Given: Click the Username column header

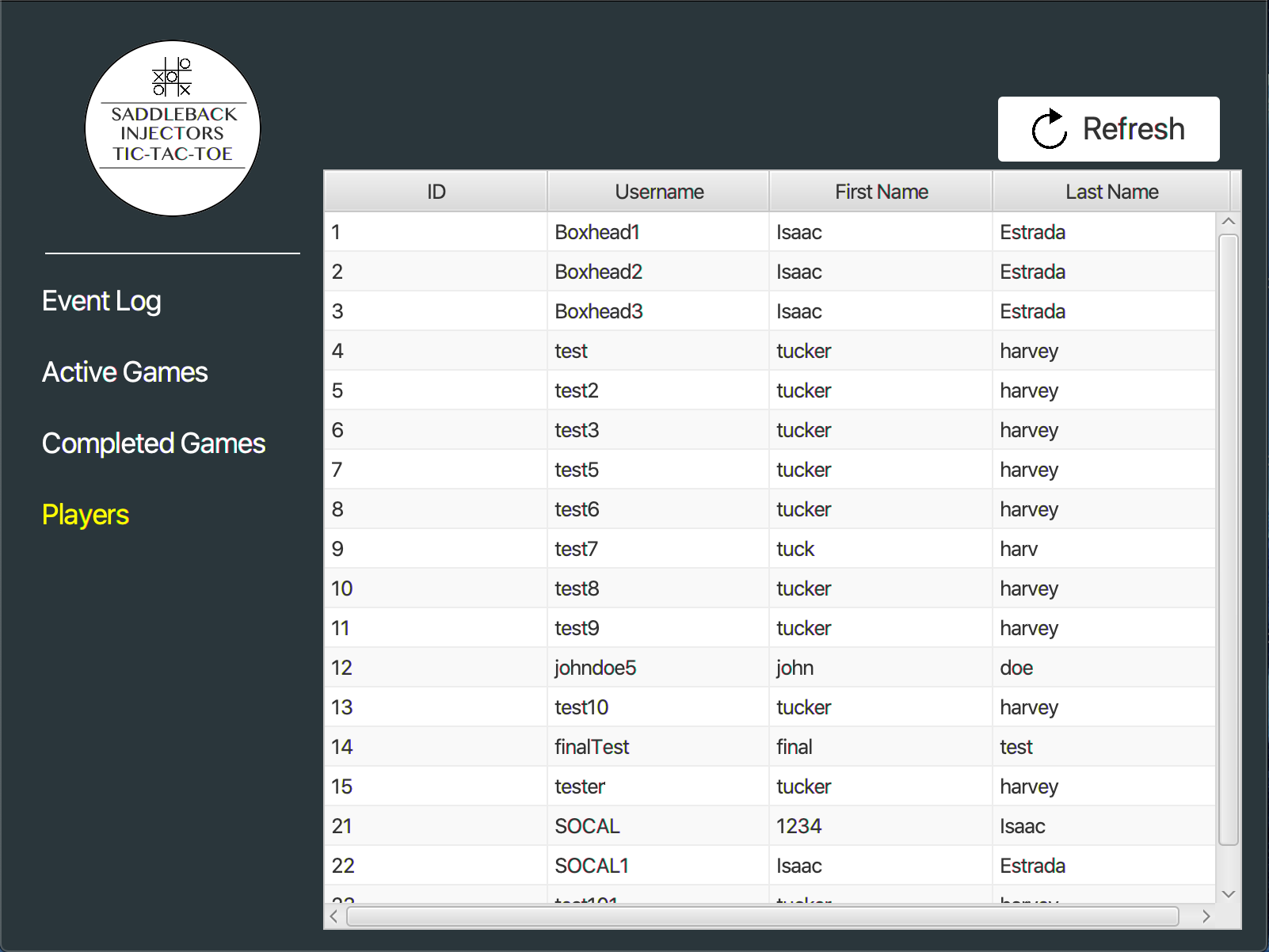Looking at the screenshot, I should click(658, 191).
